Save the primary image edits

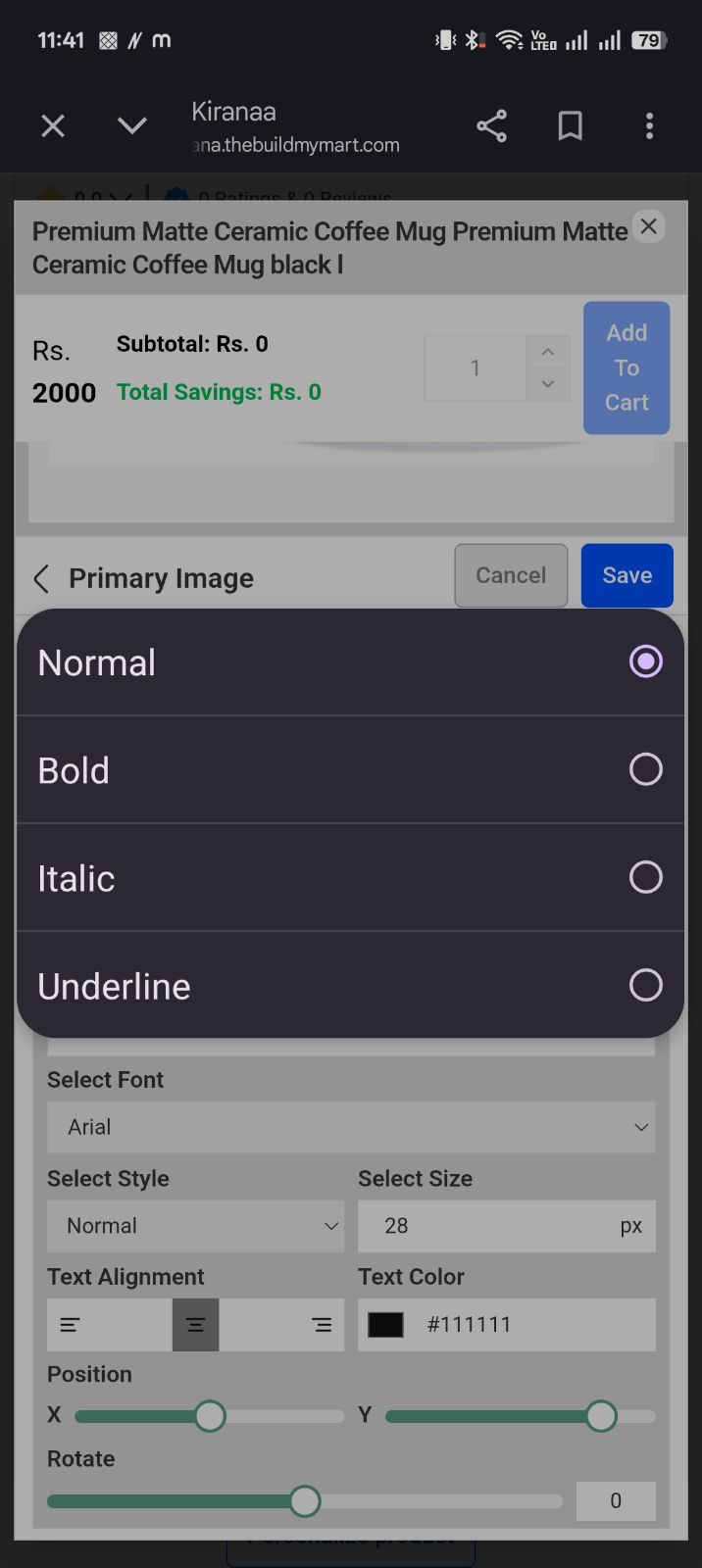tap(627, 575)
